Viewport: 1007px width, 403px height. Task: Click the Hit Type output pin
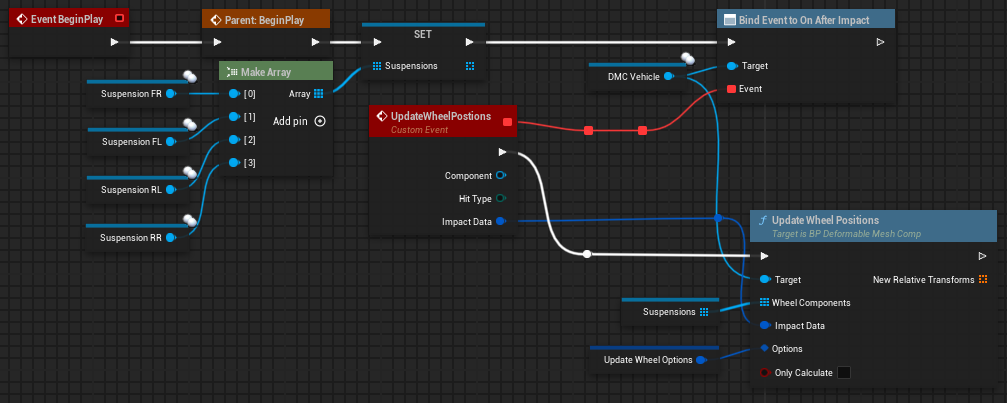[x=500, y=198]
